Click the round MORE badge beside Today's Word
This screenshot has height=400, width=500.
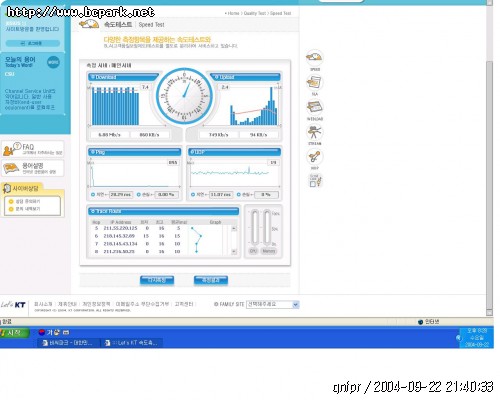tap(53, 62)
